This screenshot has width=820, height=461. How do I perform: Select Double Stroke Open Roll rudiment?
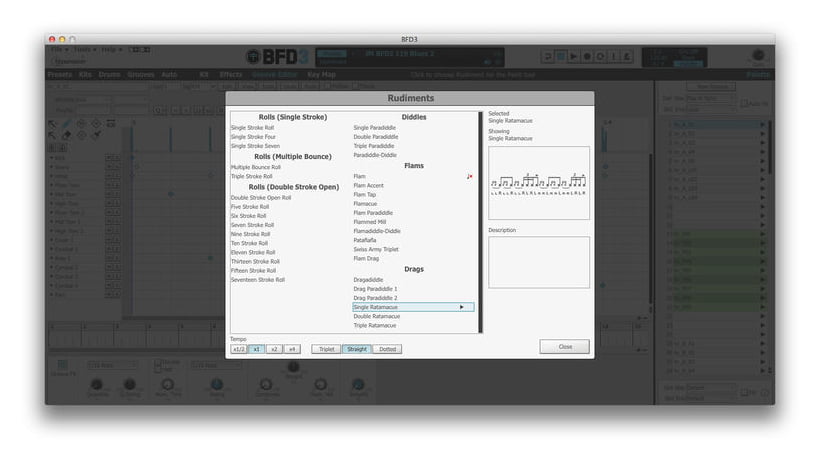261,198
